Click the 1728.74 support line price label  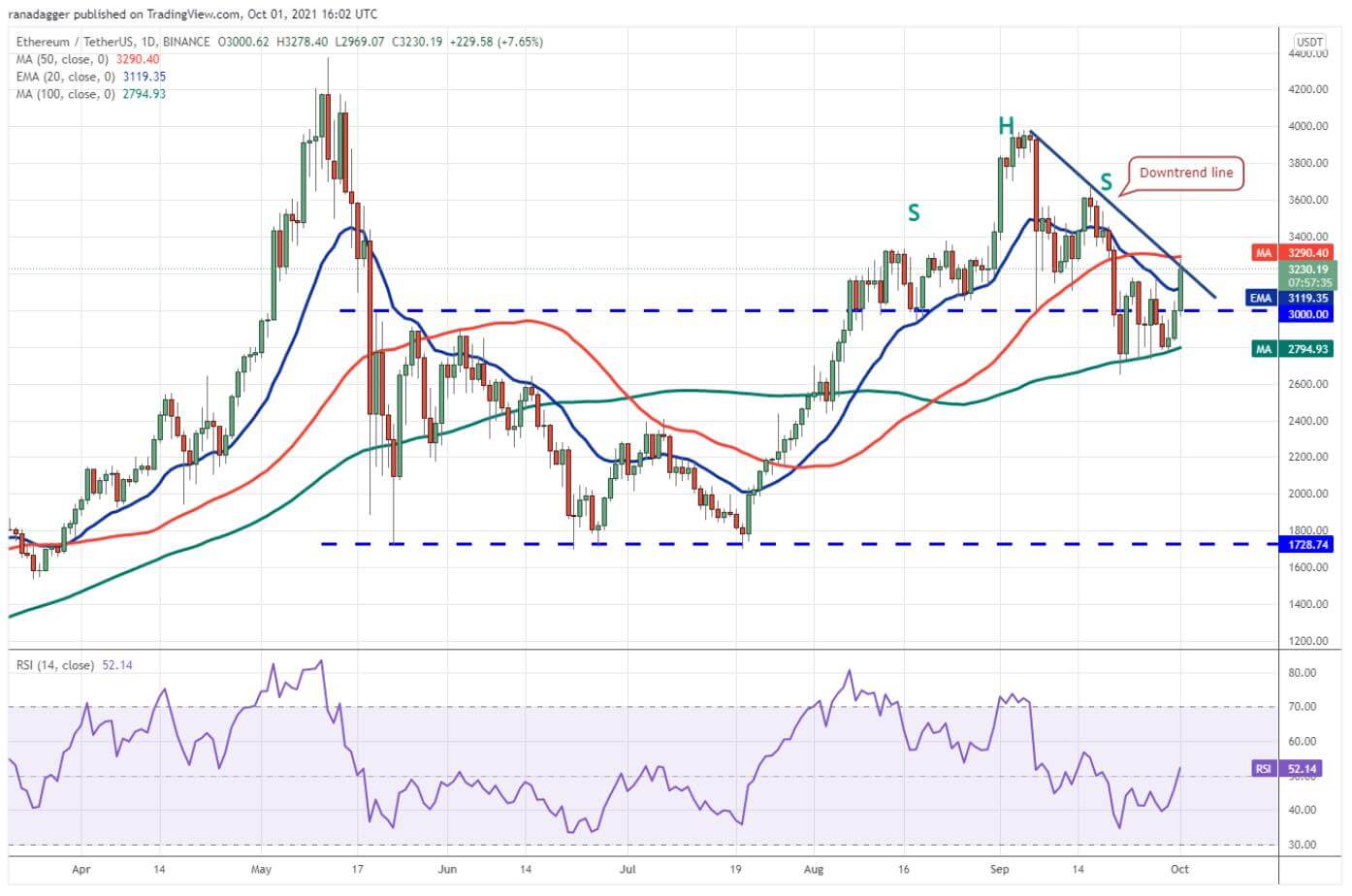click(x=1308, y=545)
